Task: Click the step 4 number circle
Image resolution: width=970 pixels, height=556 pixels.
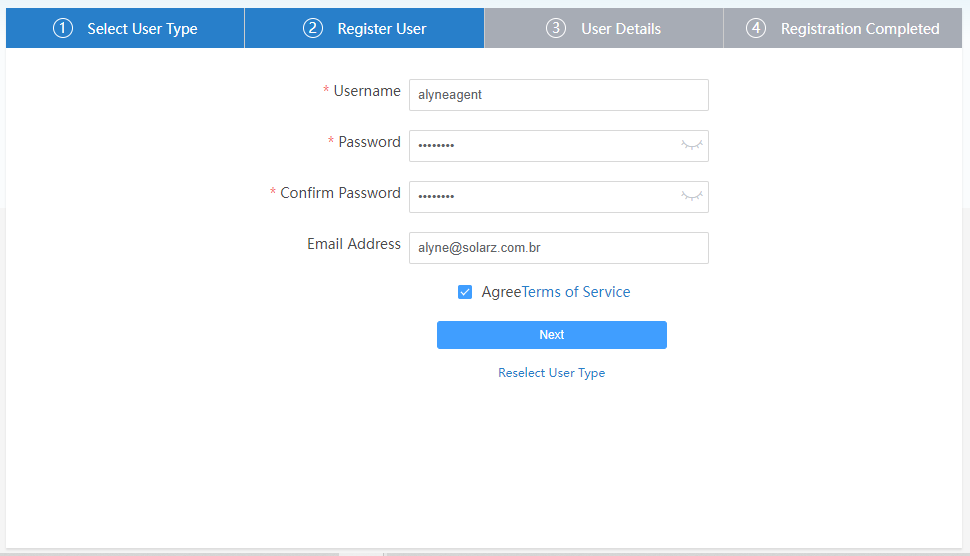Action: tap(756, 28)
